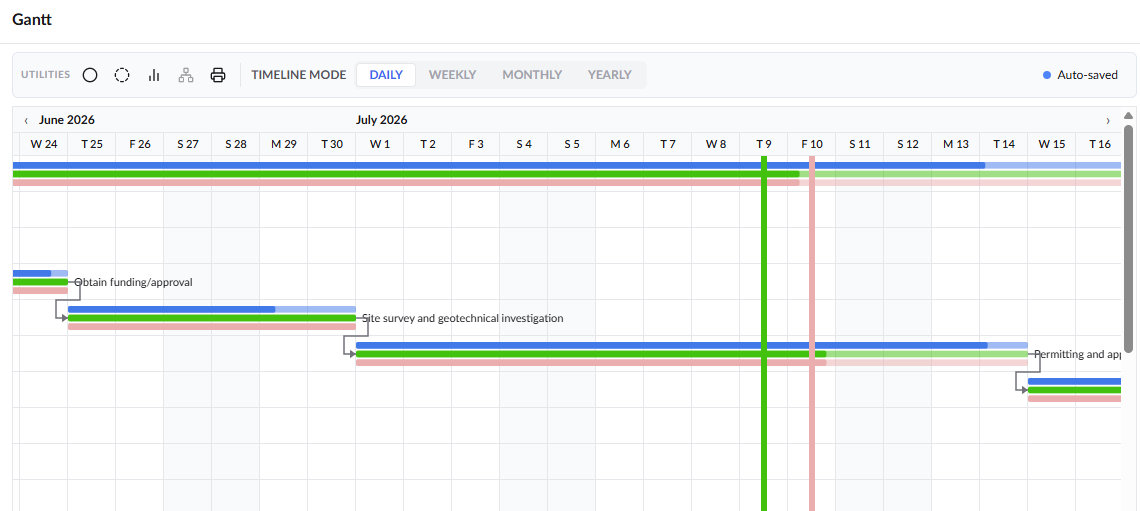Click the T 25 day header
The width and height of the screenshot is (1140, 511).
point(92,144)
